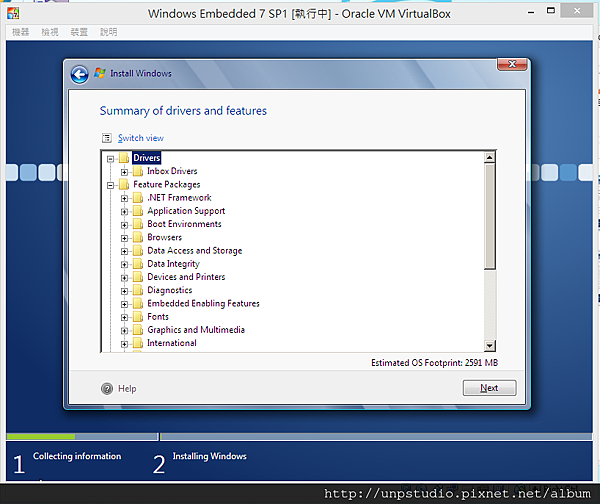Select the Embedded Enabling Features label
Viewport: 600px width, 504px height.
pyautogui.click(x=204, y=303)
